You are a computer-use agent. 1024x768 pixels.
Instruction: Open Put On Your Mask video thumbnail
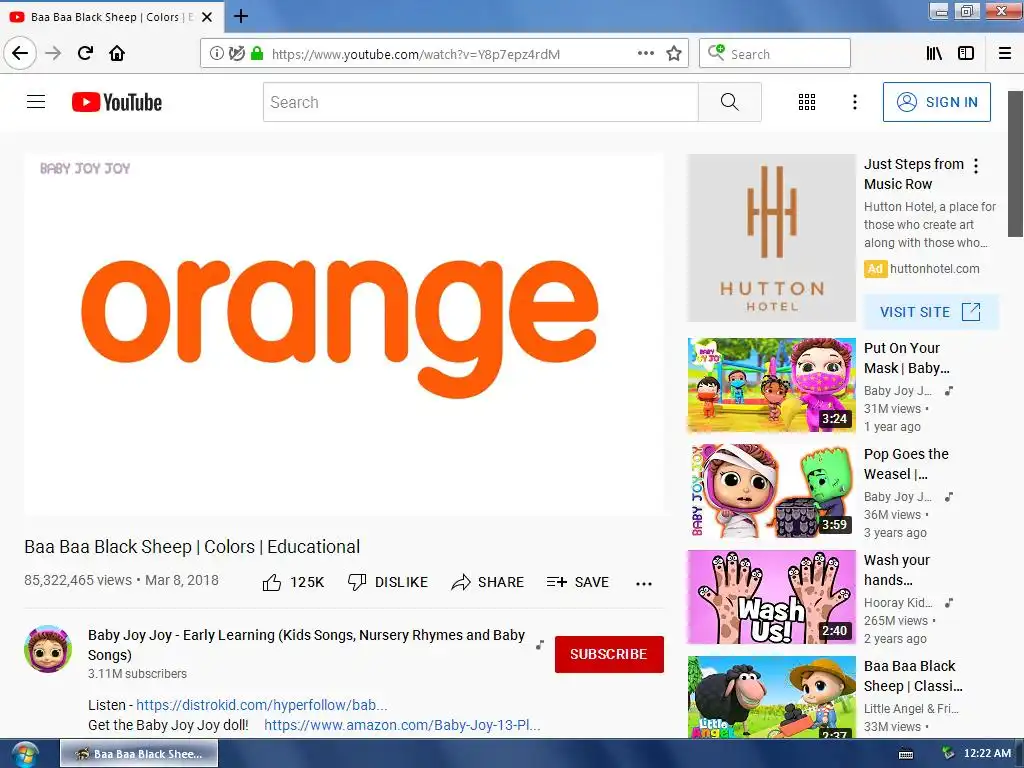[771, 385]
